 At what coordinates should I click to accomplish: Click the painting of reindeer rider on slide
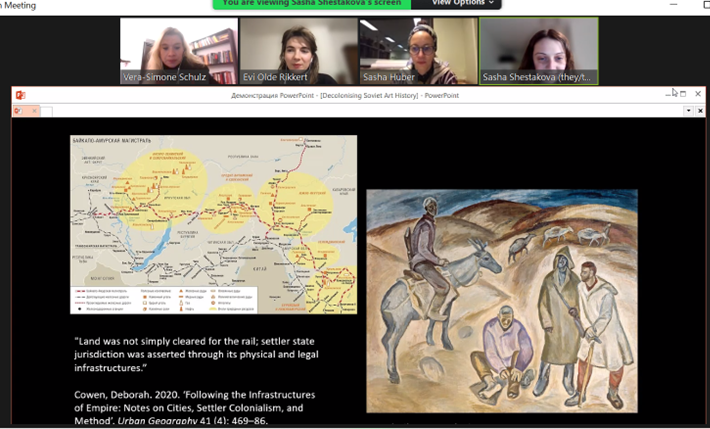[502, 301]
